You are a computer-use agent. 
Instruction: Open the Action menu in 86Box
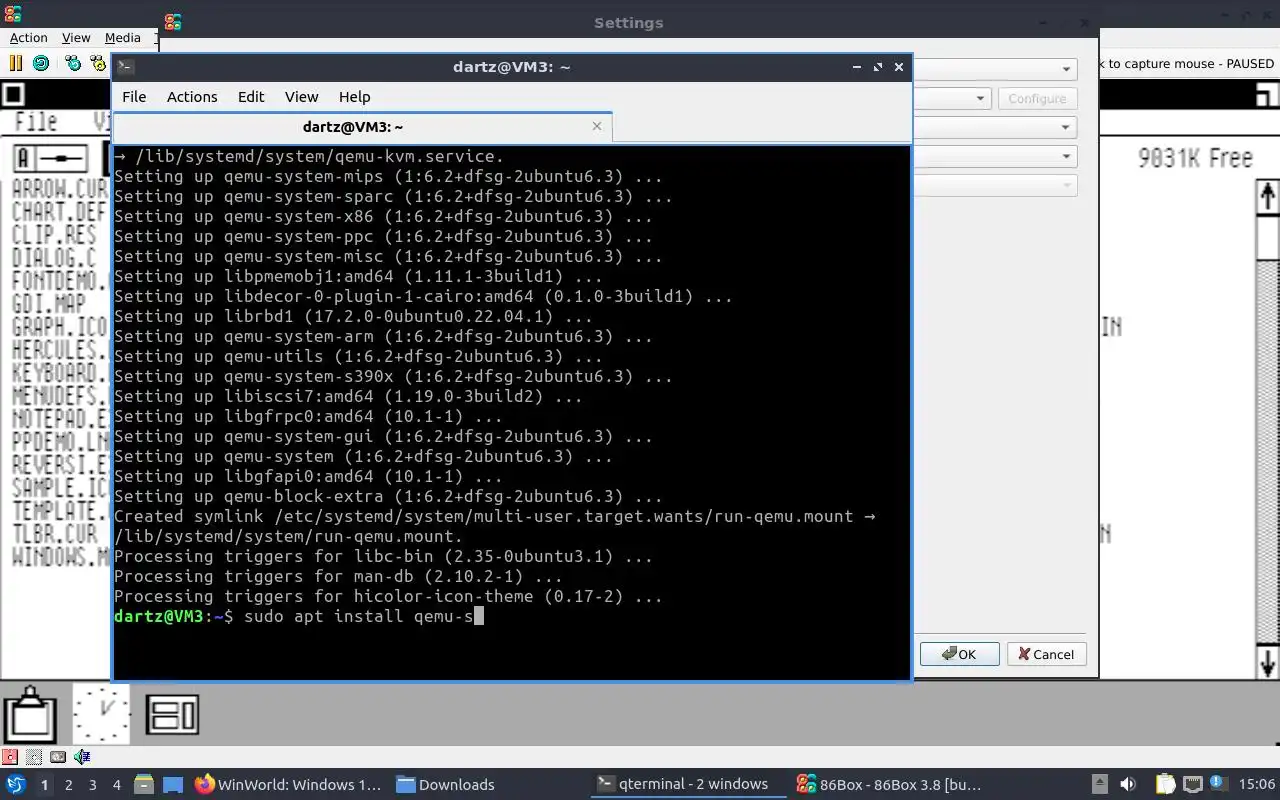[x=29, y=37]
